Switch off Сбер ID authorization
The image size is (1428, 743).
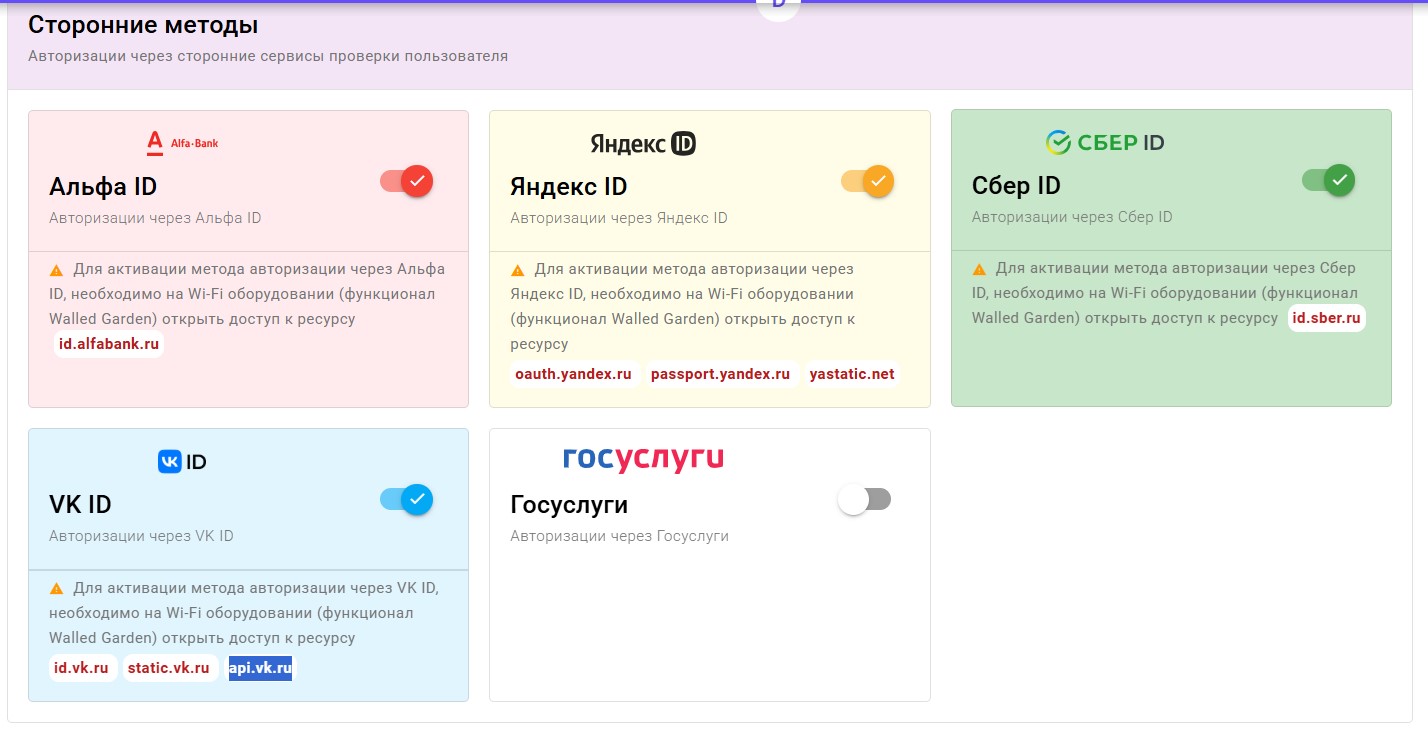click(x=1328, y=180)
